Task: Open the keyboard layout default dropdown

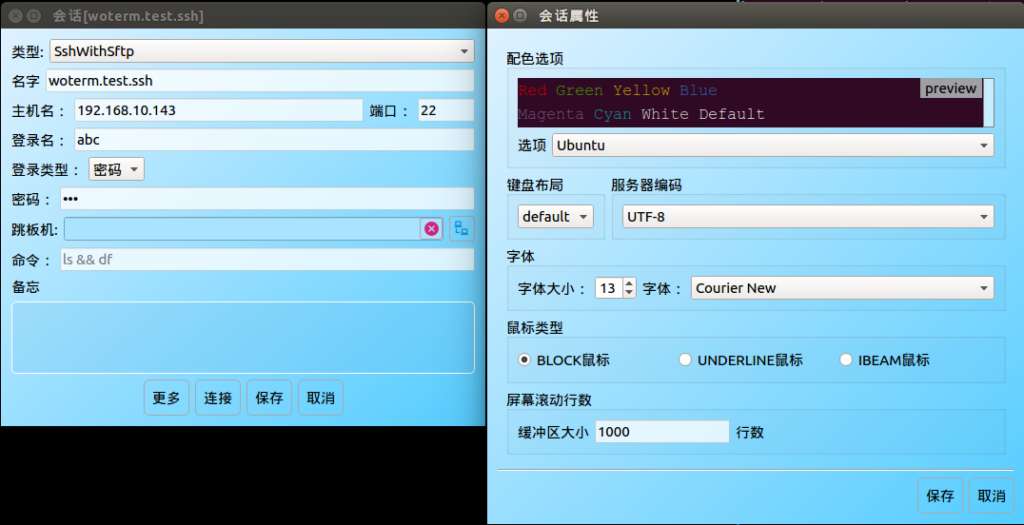Action: coord(555,216)
